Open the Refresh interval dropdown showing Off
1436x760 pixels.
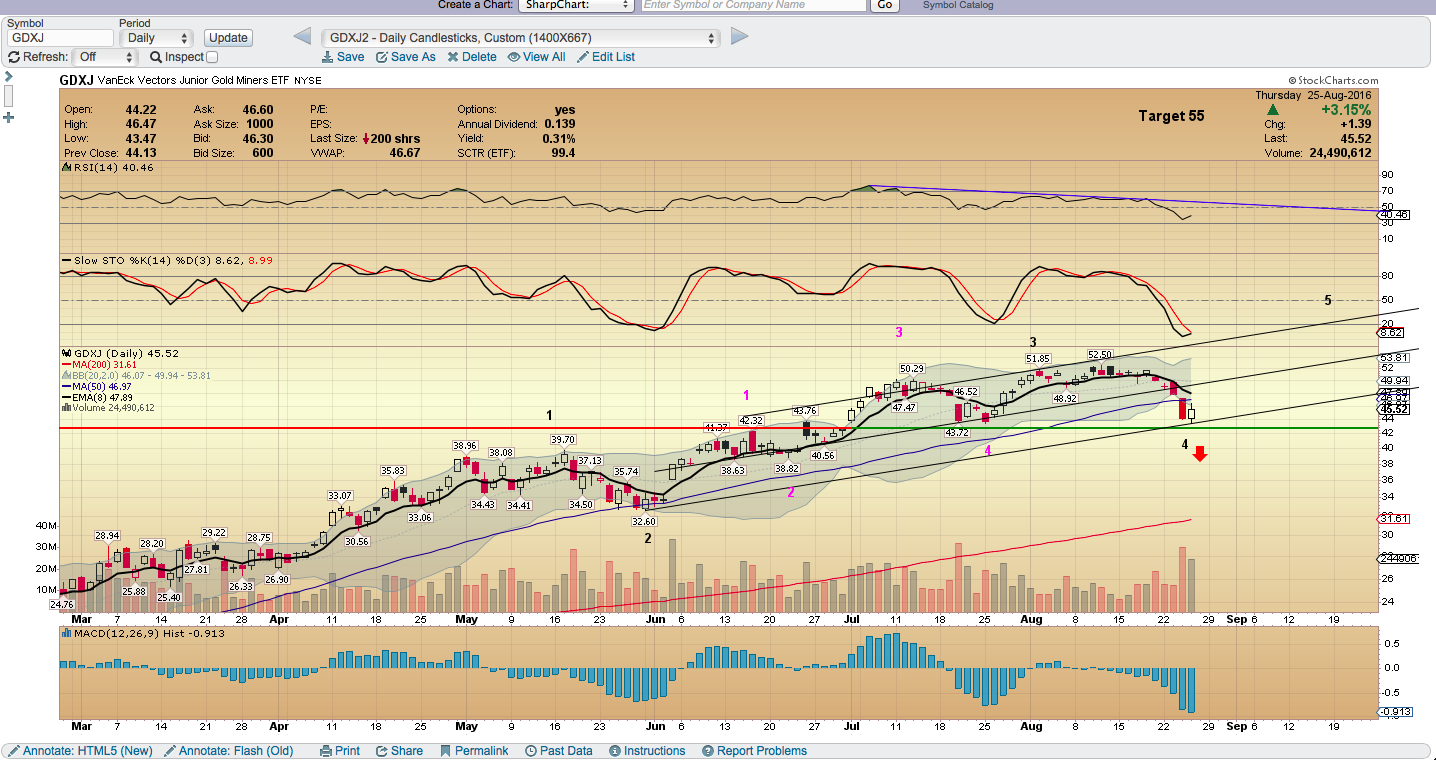point(104,57)
